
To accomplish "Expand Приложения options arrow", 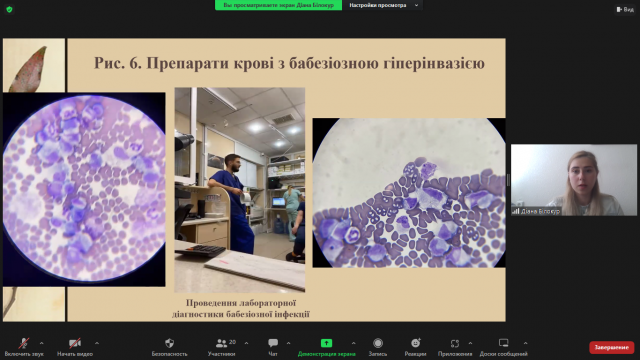I will coord(470,343).
